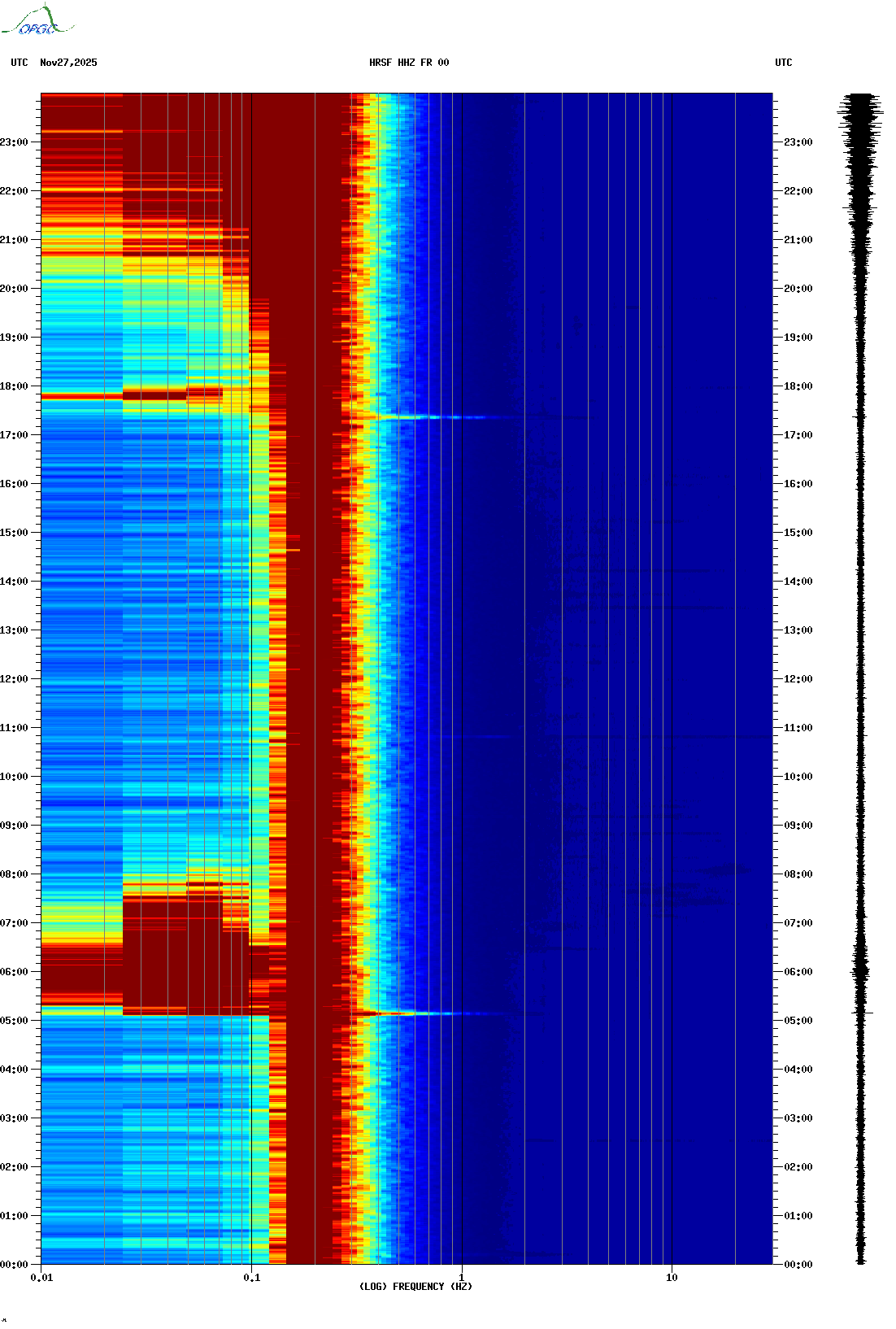Click the right-axis 13:00 time label
896x1329 pixels.
(x=798, y=630)
